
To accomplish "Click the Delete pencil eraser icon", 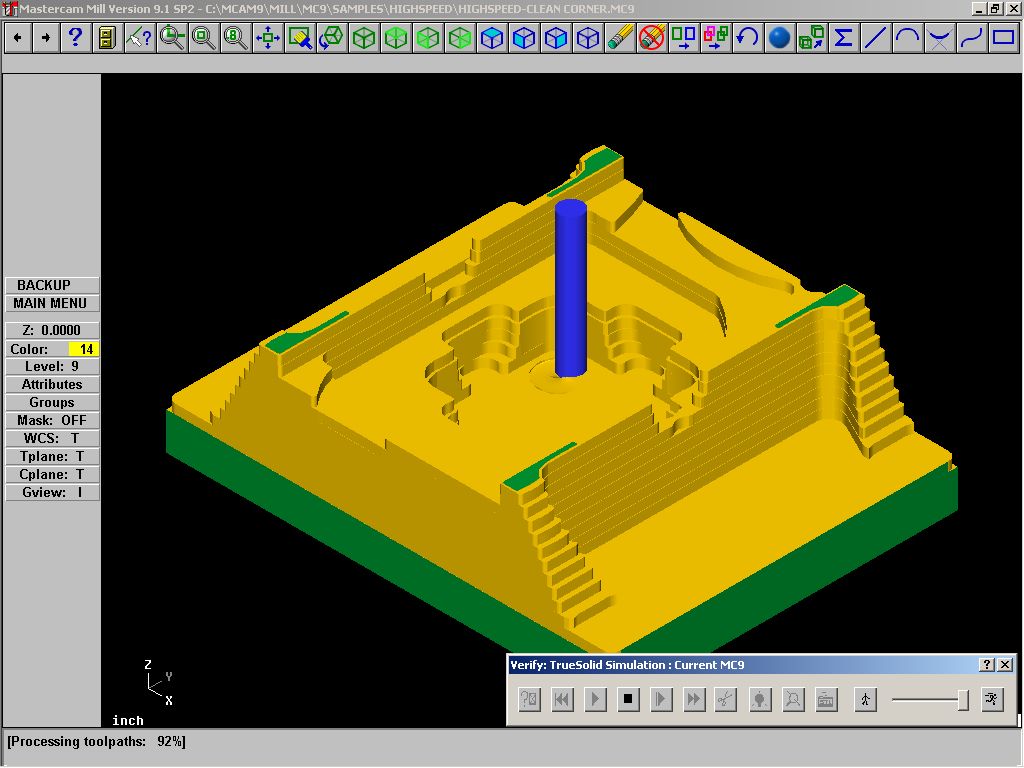I will [620, 38].
